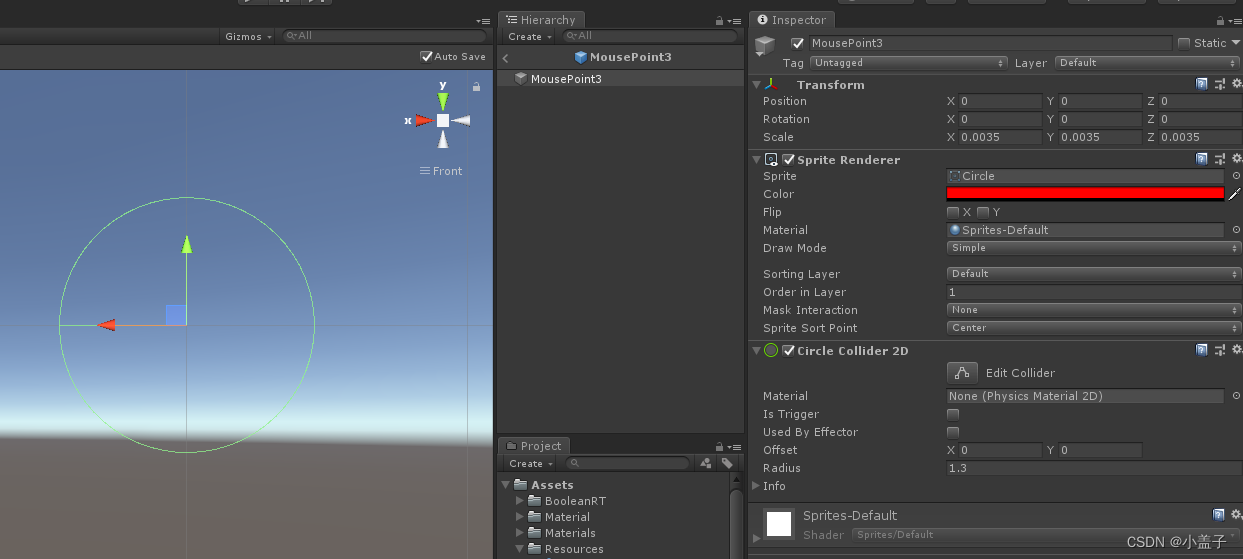The height and width of the screenshot is (559, 1243).
Task: Open Circle Collider 2D preset icon
Action: pyautogui.click(x=1220, y=350)
